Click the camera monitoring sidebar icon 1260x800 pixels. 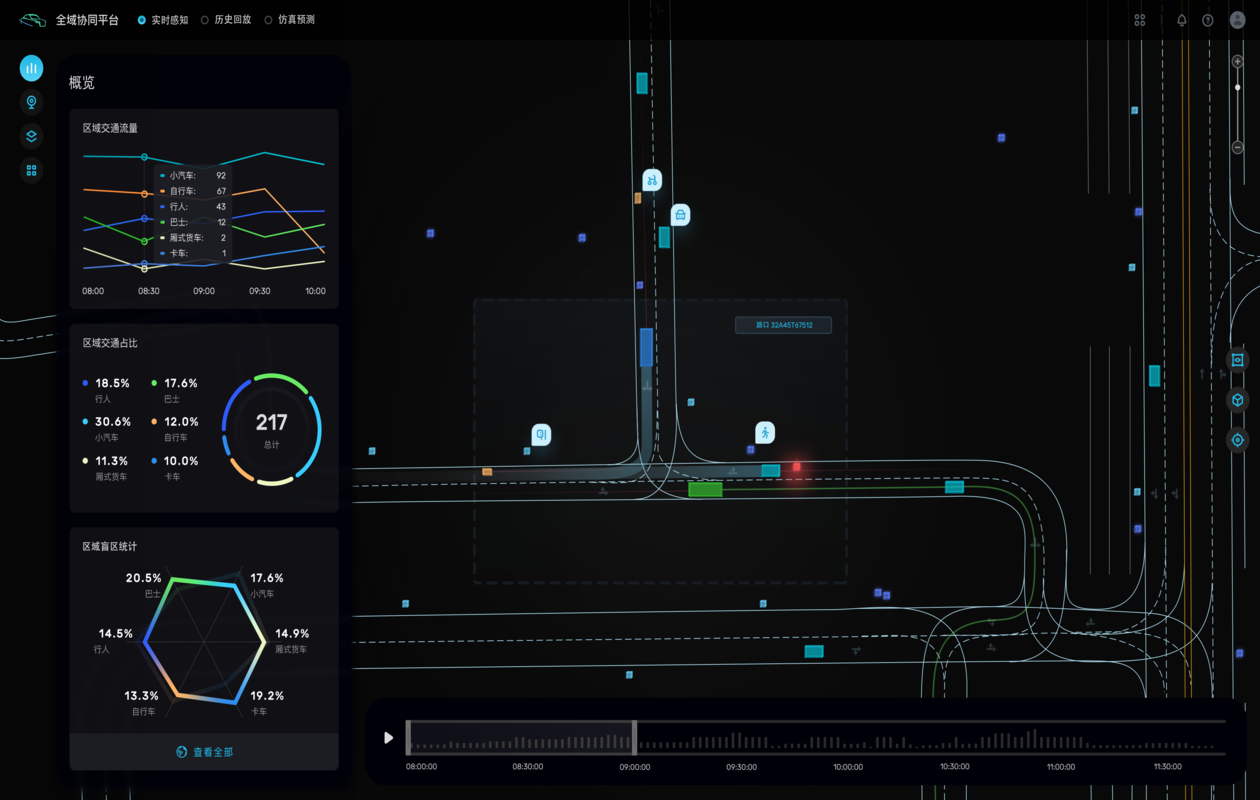[31, 102]
